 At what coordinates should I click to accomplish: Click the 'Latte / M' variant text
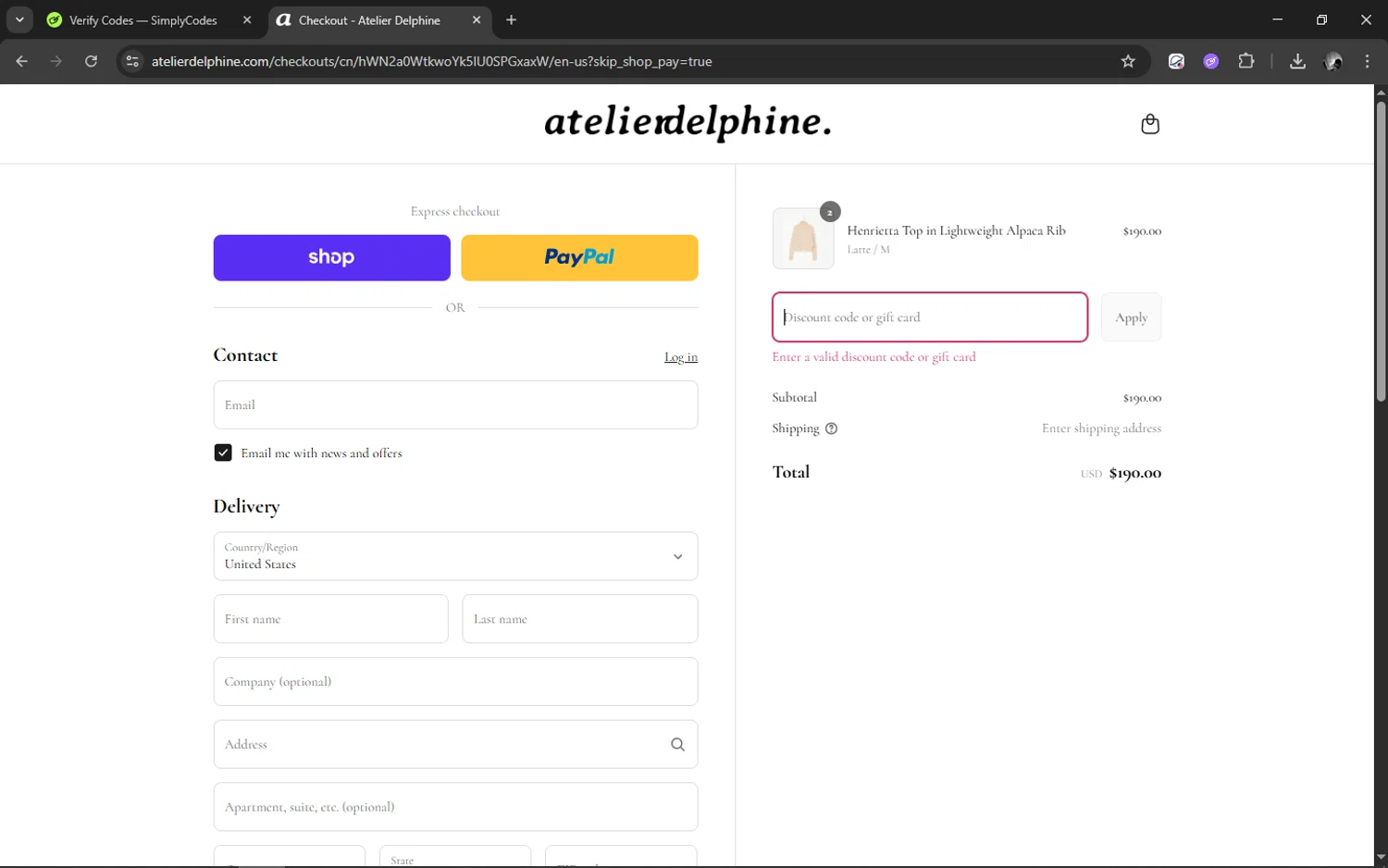pyautogui.click(x=868, y=250)
